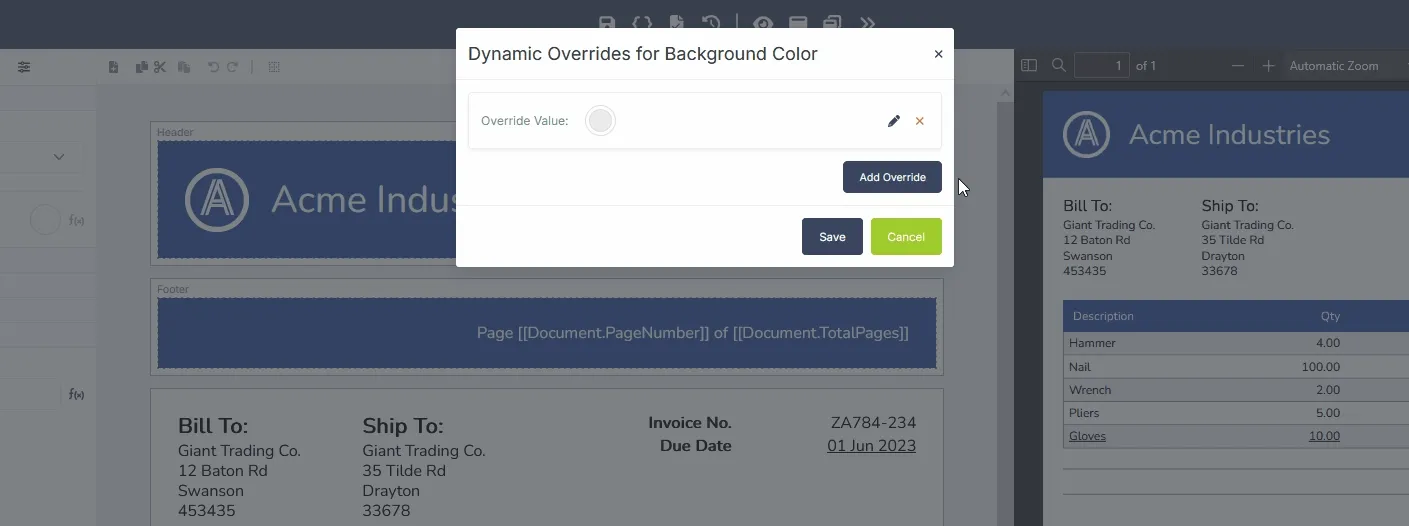Click the scissors cut icon

click(x=159, y=67)
